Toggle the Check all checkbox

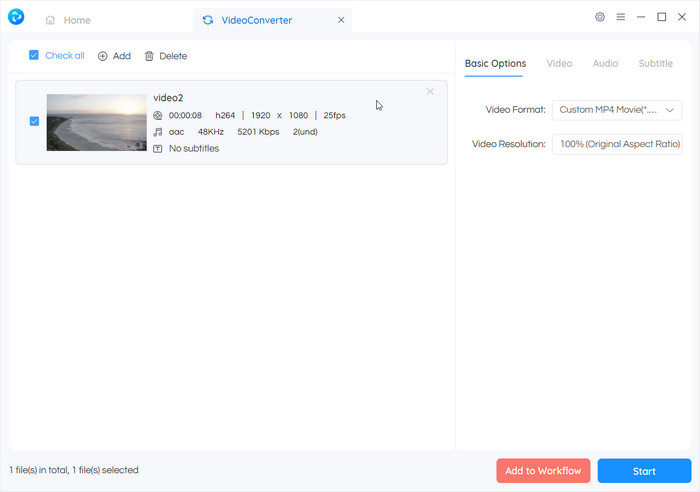point(34,55)
